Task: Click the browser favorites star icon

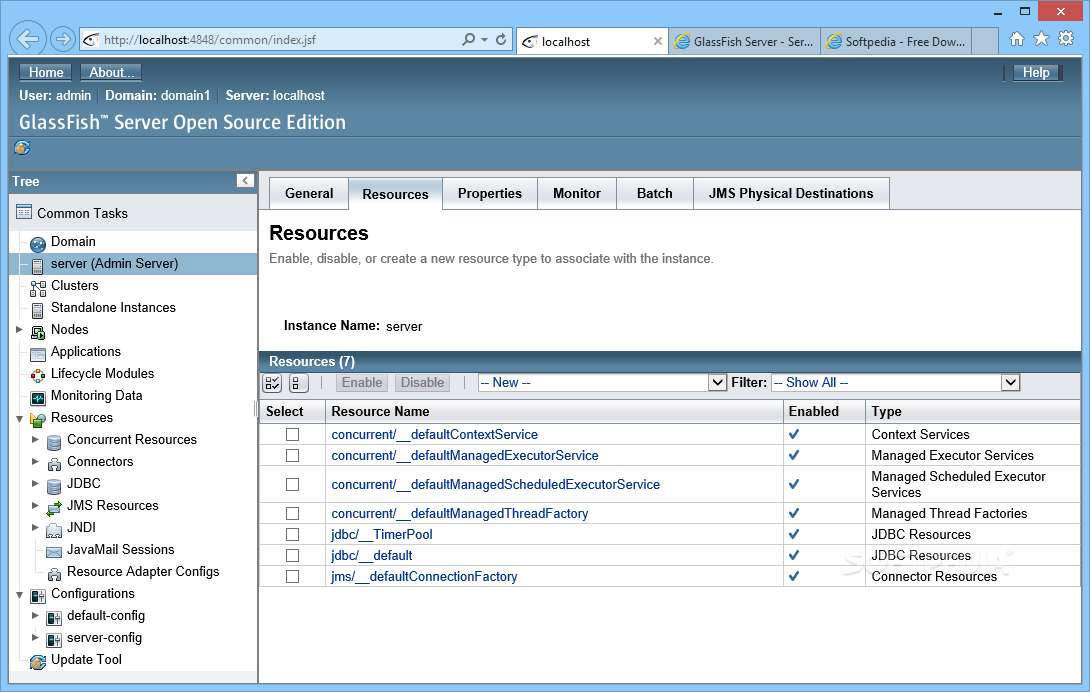Action: pyautogui.click(x=1041, y=39)
